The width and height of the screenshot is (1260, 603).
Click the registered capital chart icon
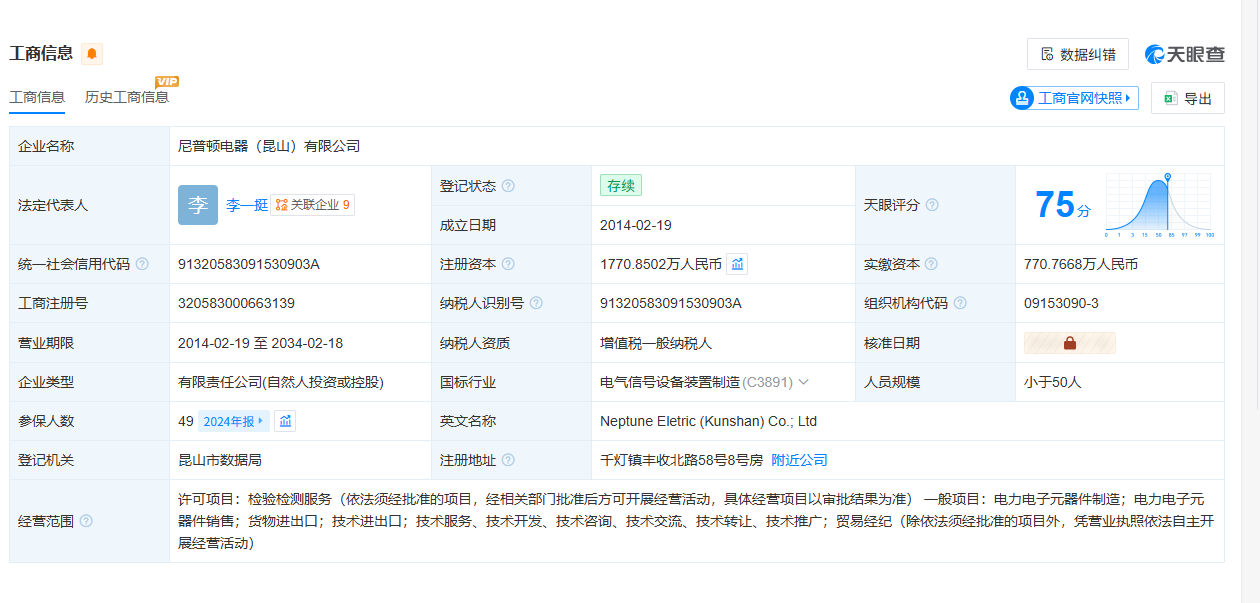(737, 264)
